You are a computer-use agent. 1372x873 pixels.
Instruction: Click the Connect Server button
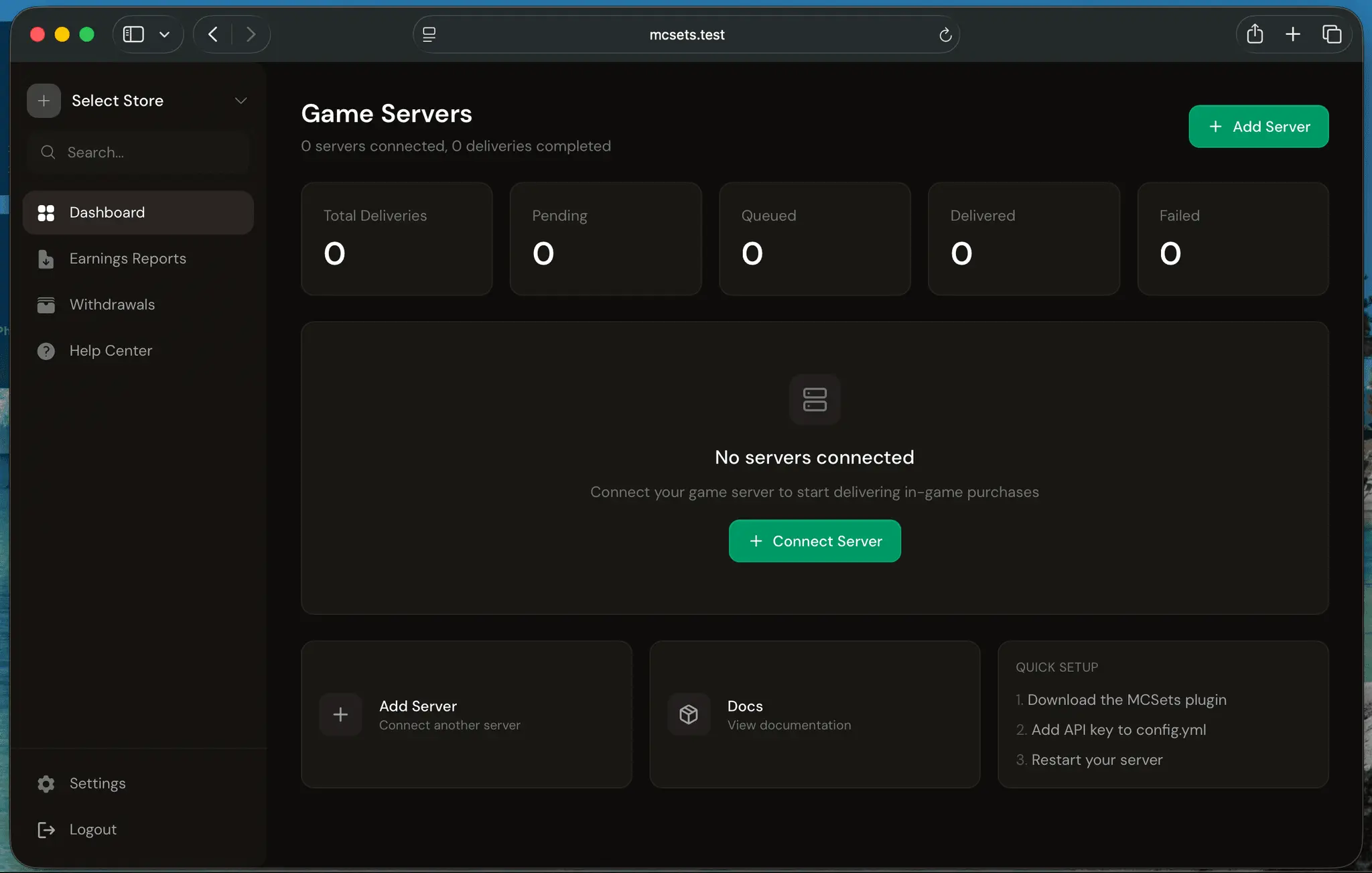pos(815,541)
